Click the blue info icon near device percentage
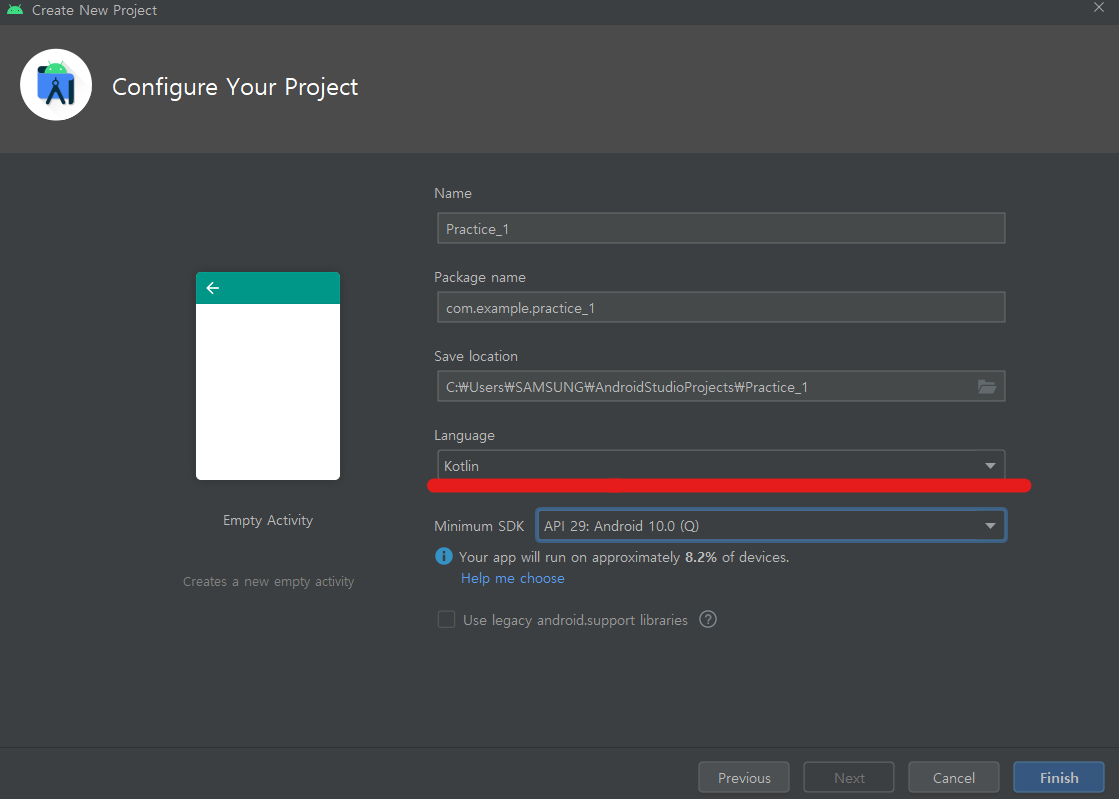 (x=444, y=556)
